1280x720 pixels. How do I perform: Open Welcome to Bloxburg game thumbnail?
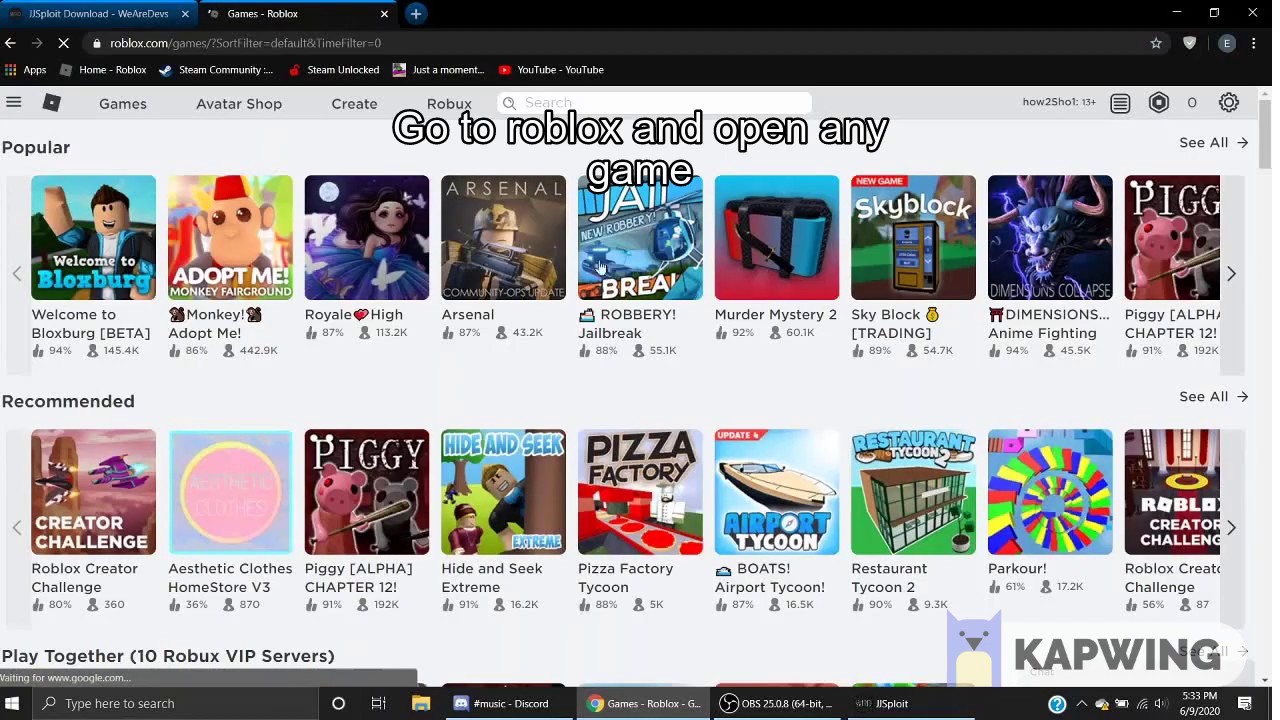(x=93, y=237)
